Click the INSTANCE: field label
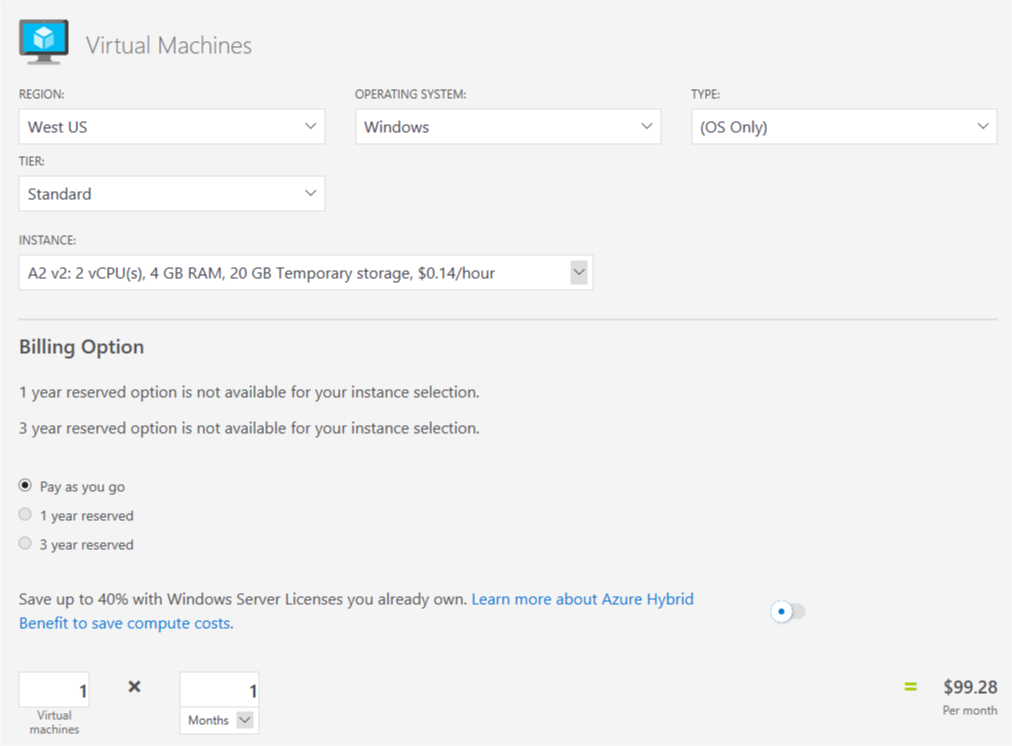 click(47, 240)
